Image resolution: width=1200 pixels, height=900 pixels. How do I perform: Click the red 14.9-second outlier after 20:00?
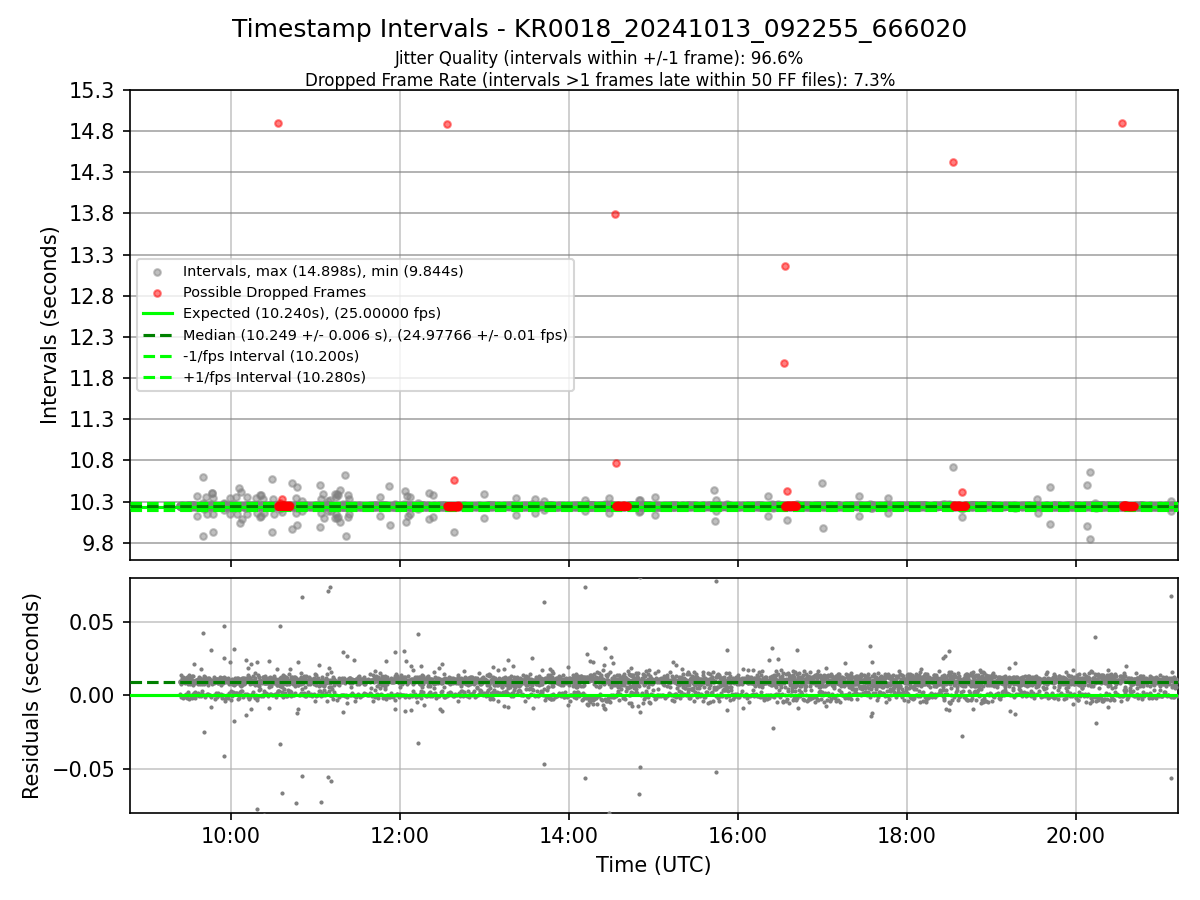click(x=1122, y=123)
